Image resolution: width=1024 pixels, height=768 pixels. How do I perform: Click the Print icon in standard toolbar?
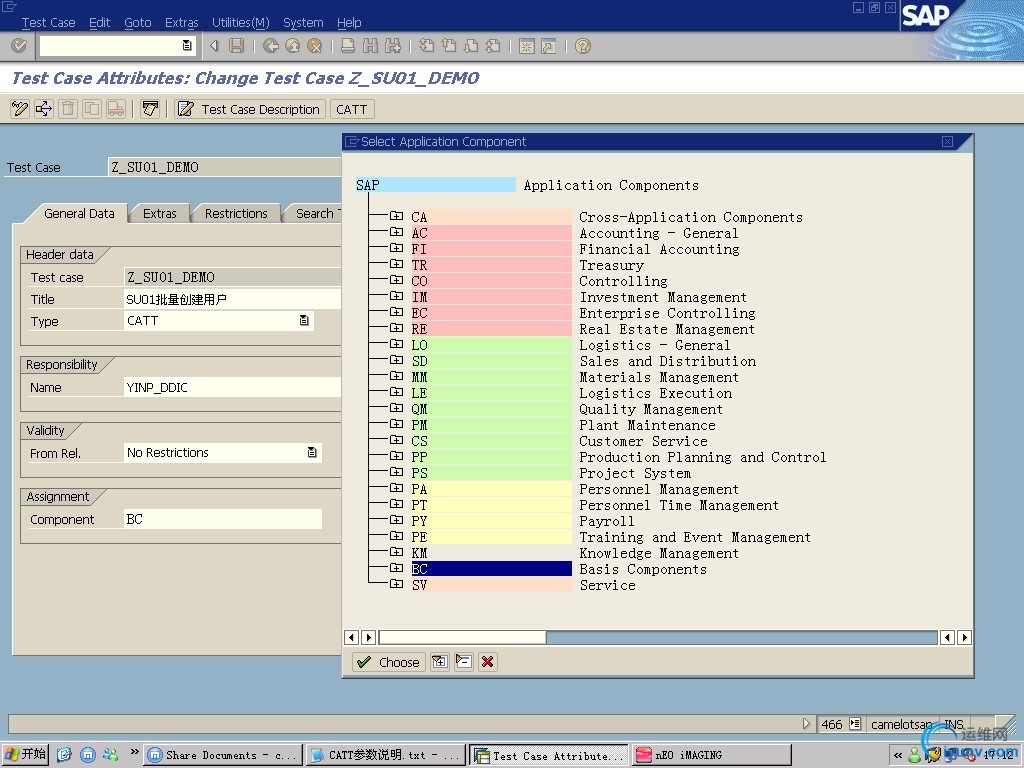tap(347, 46)
